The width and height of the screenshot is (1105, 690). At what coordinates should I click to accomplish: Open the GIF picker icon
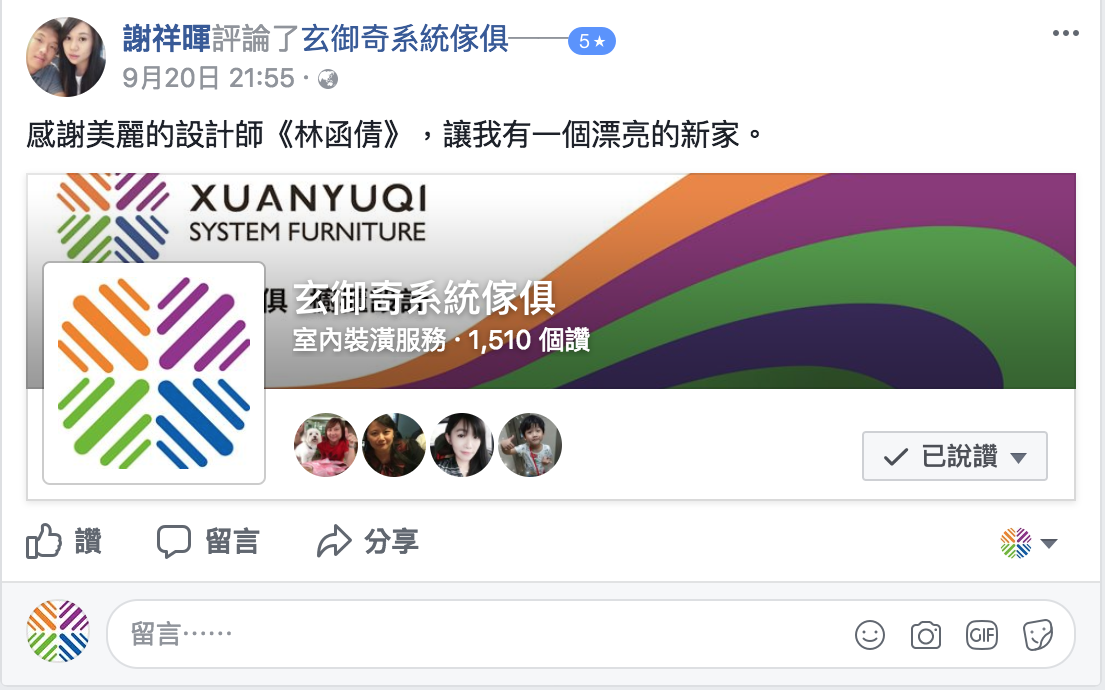[x=981, y=635]
